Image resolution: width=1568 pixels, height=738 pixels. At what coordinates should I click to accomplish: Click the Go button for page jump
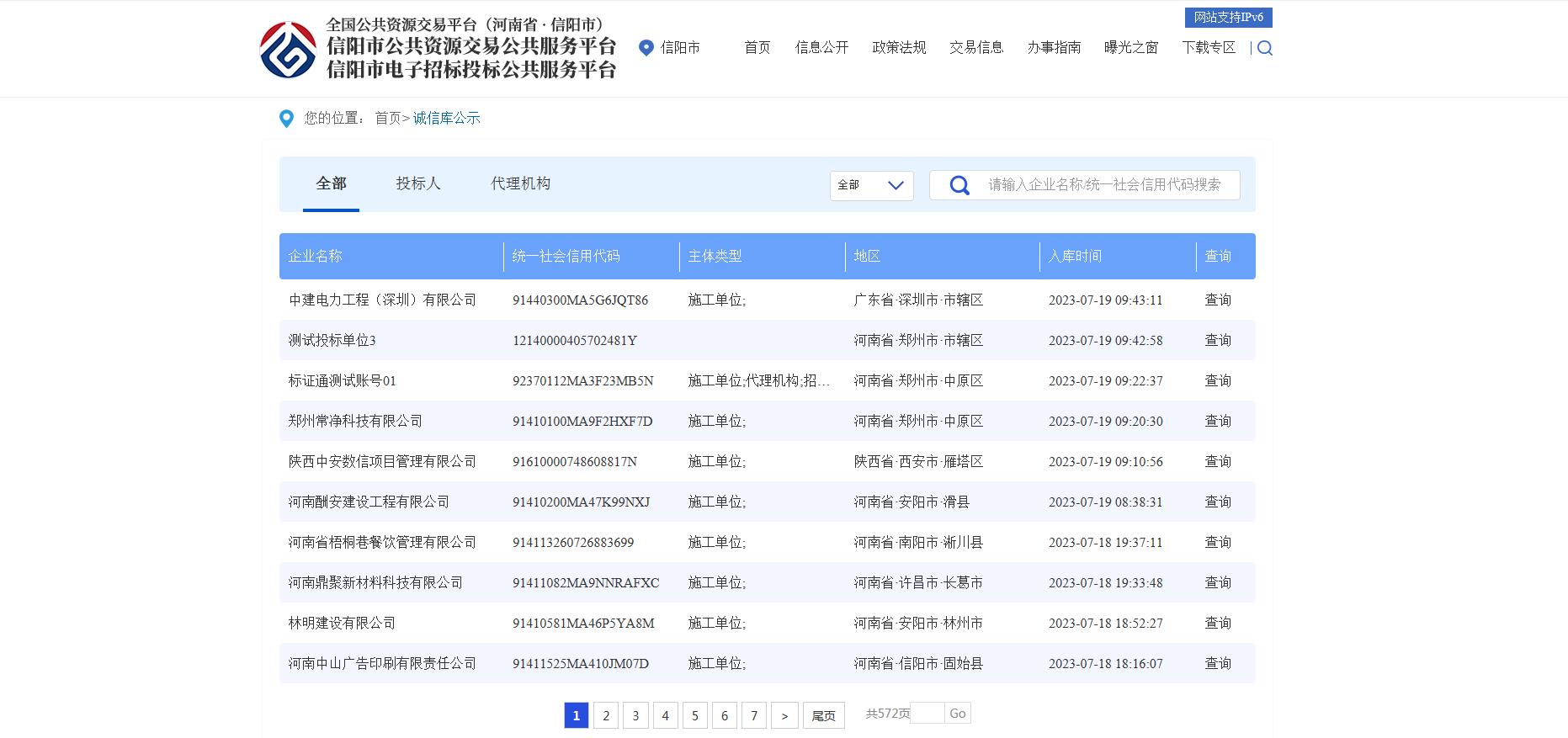coord(957,714)
